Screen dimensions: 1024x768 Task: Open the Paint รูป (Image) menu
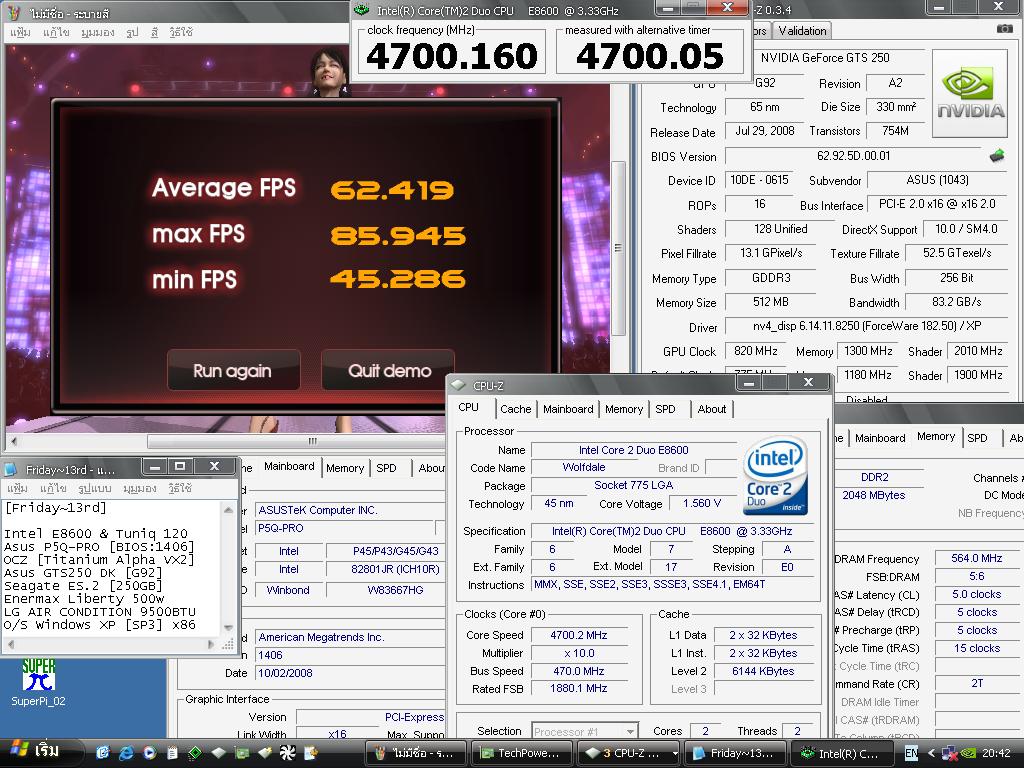pyautogui.click(x=132, y=31)
